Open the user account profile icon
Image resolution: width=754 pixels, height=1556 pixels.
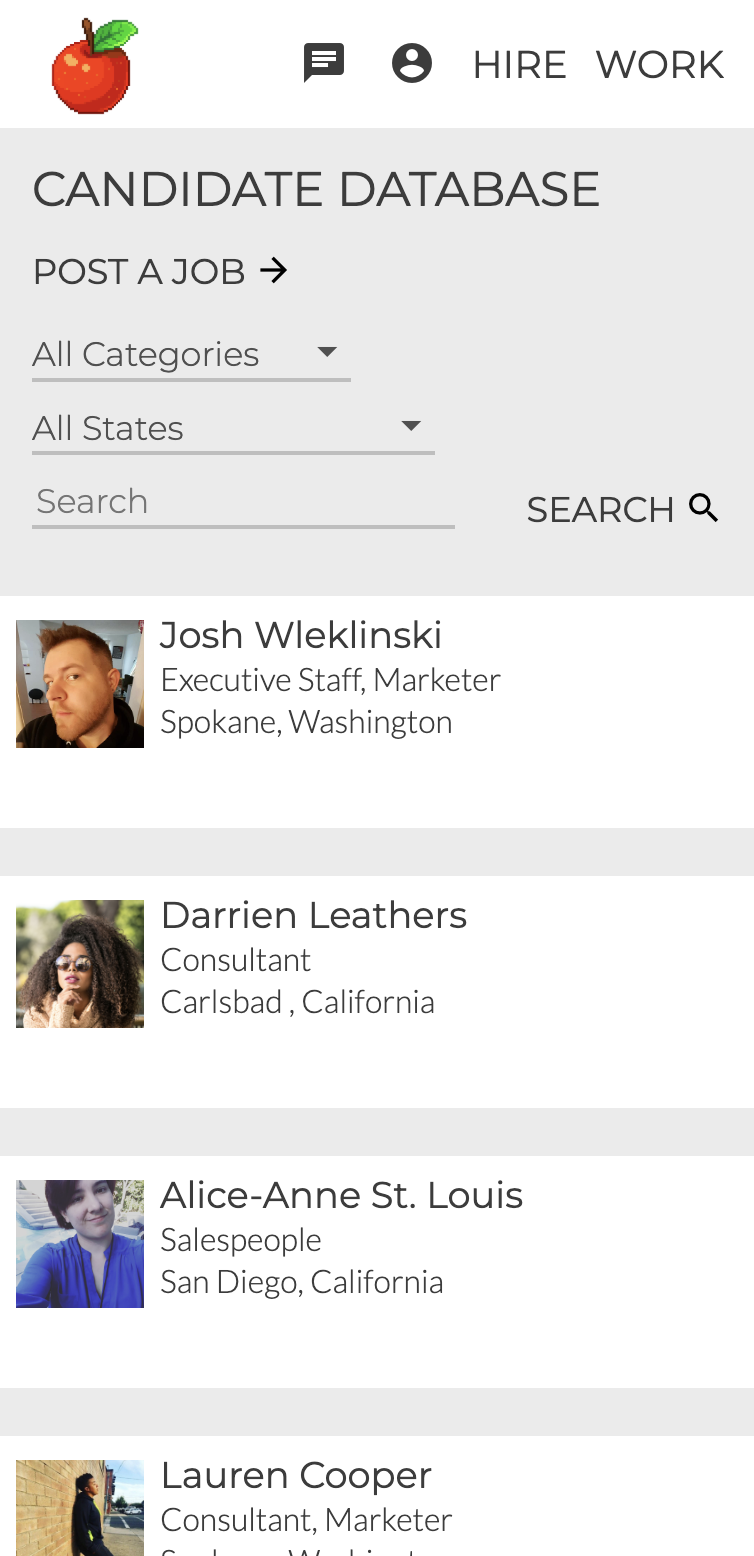412,63
